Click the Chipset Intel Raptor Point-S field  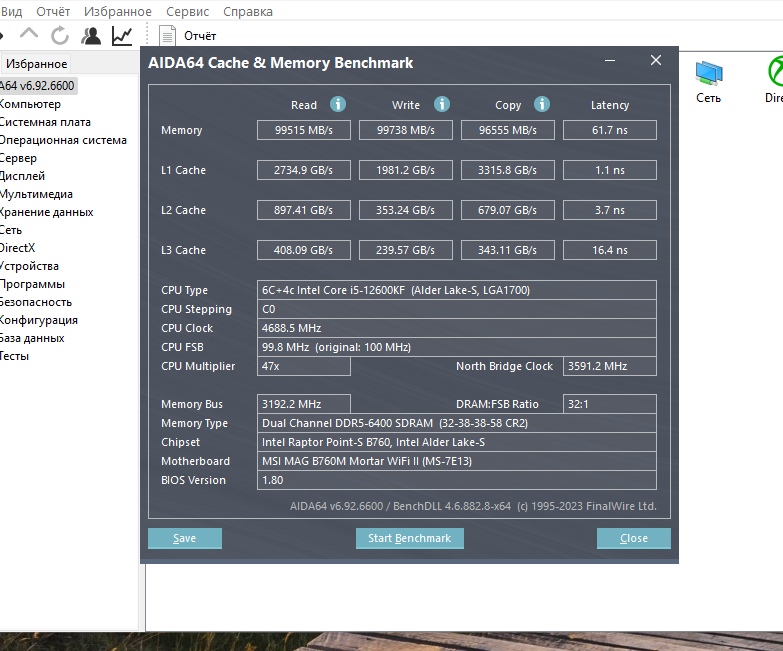tap(456, 442)
